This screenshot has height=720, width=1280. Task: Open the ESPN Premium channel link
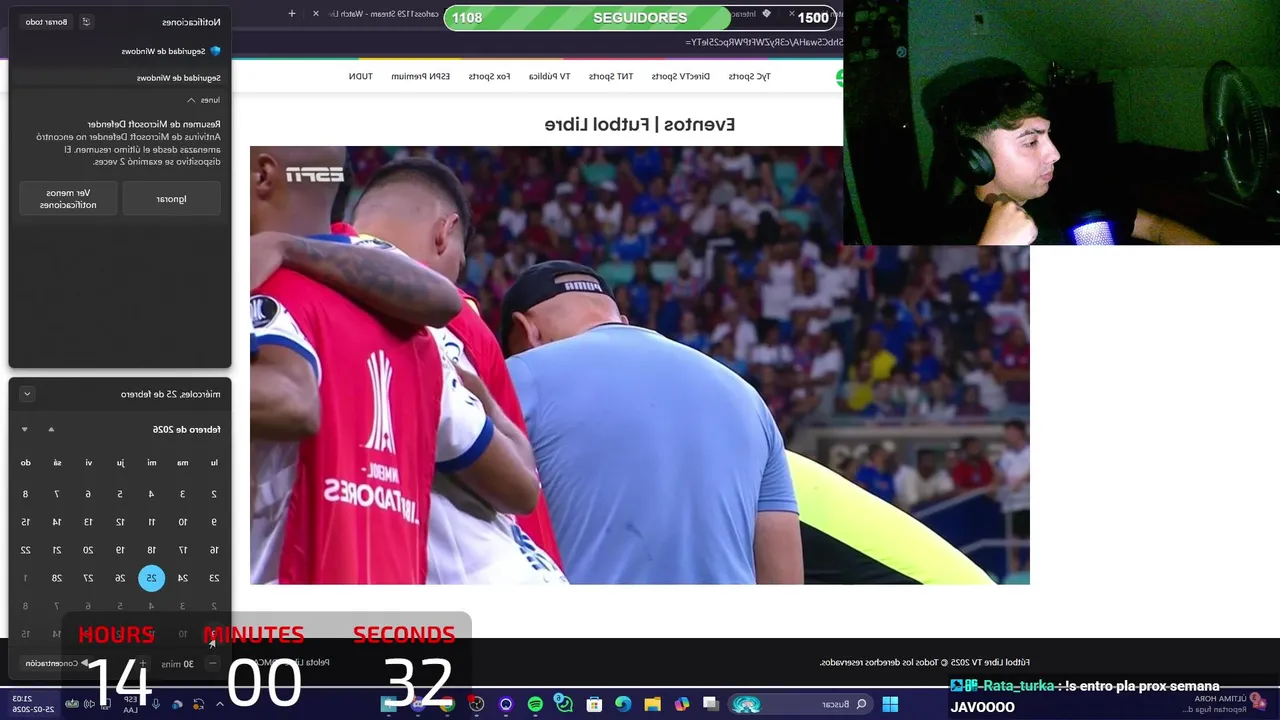click(x=420, y=76)
